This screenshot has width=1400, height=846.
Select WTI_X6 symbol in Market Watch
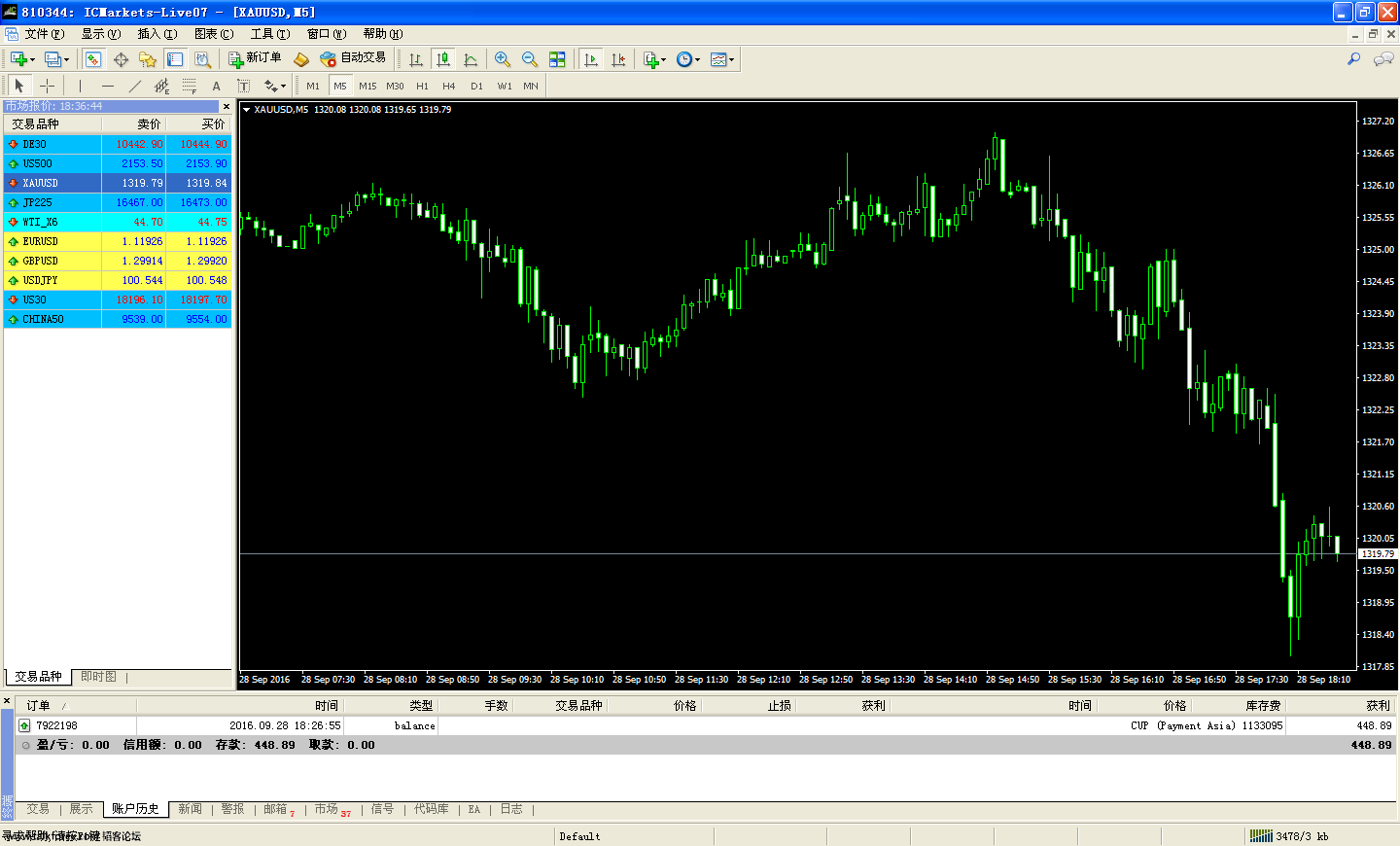(40, 222)
